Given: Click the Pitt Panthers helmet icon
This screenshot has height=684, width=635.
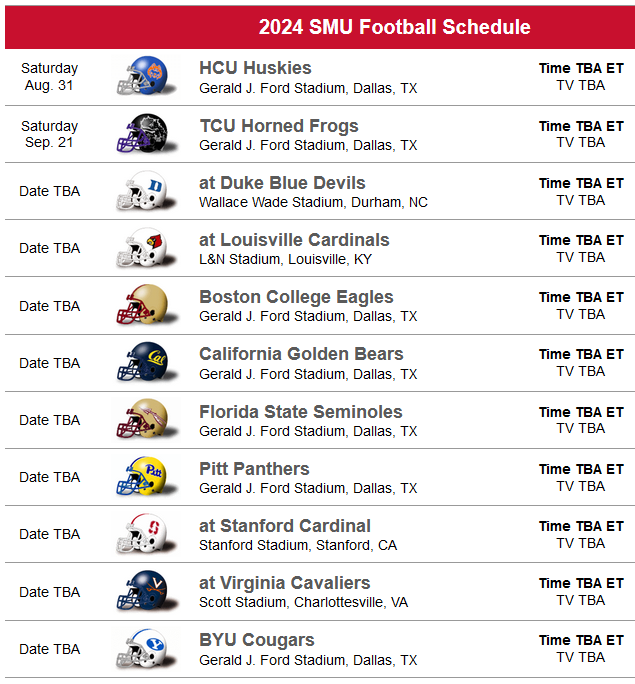Looking at the screenshot, I should tap(146, 476).
